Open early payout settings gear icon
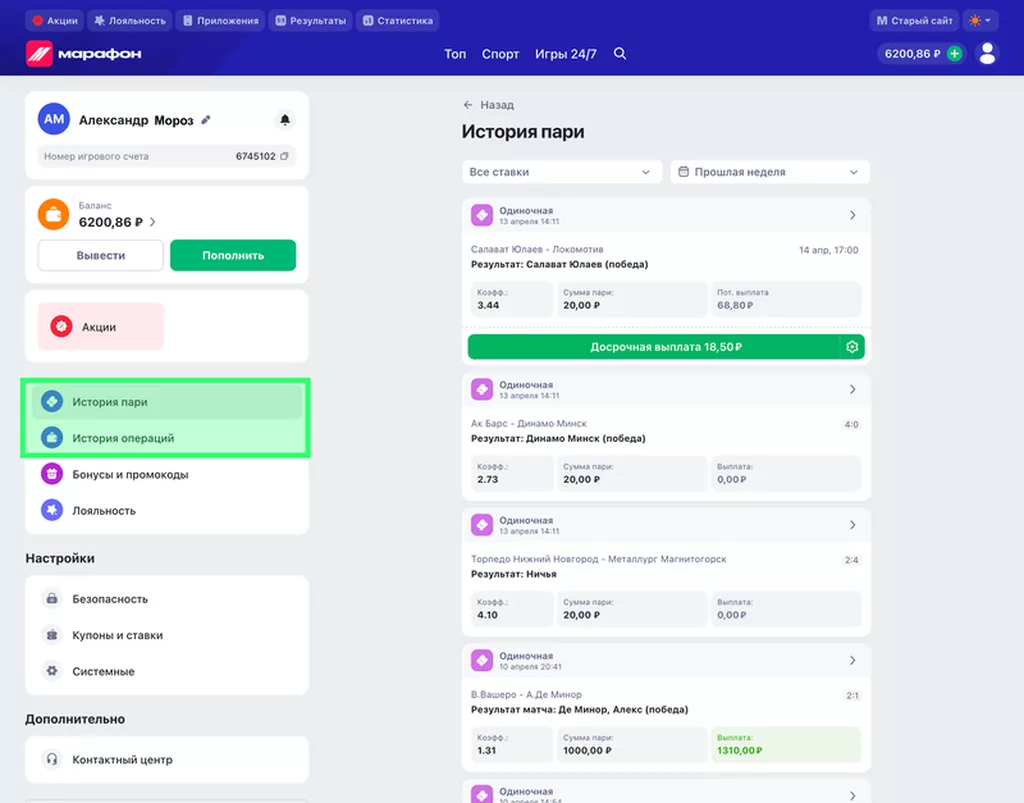The width and height of the screenshot is (1024, 803). [852, 347]
